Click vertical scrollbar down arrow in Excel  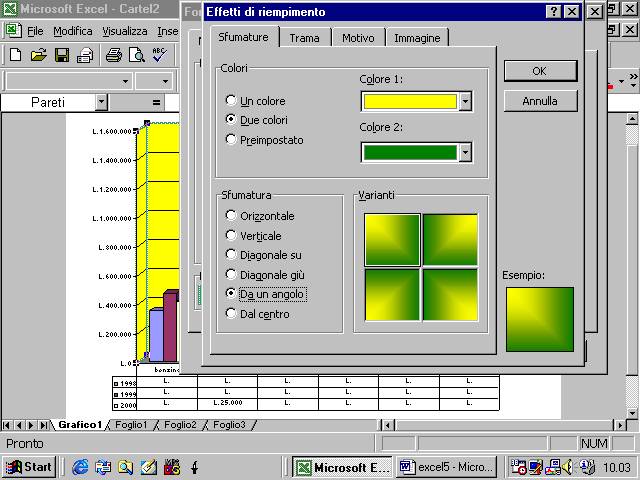point(632,413)
